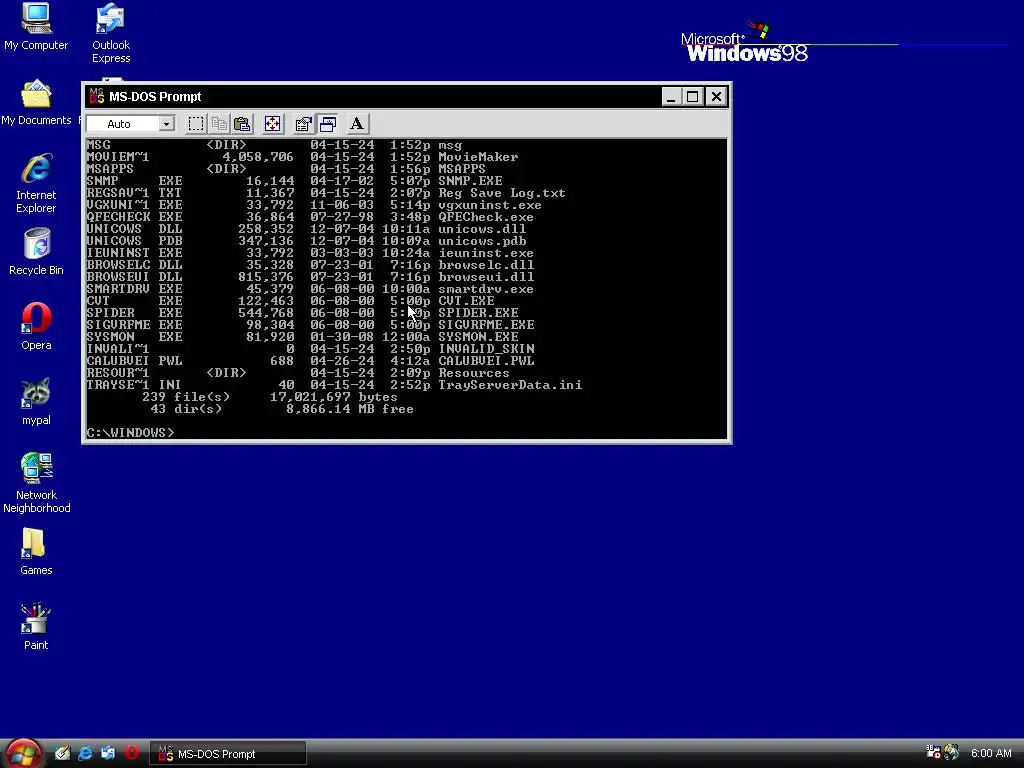This screenshot has width=1024, height=768.
Task: Click the SNMP.EXE long filename
Action: click(x=470, y=181)
